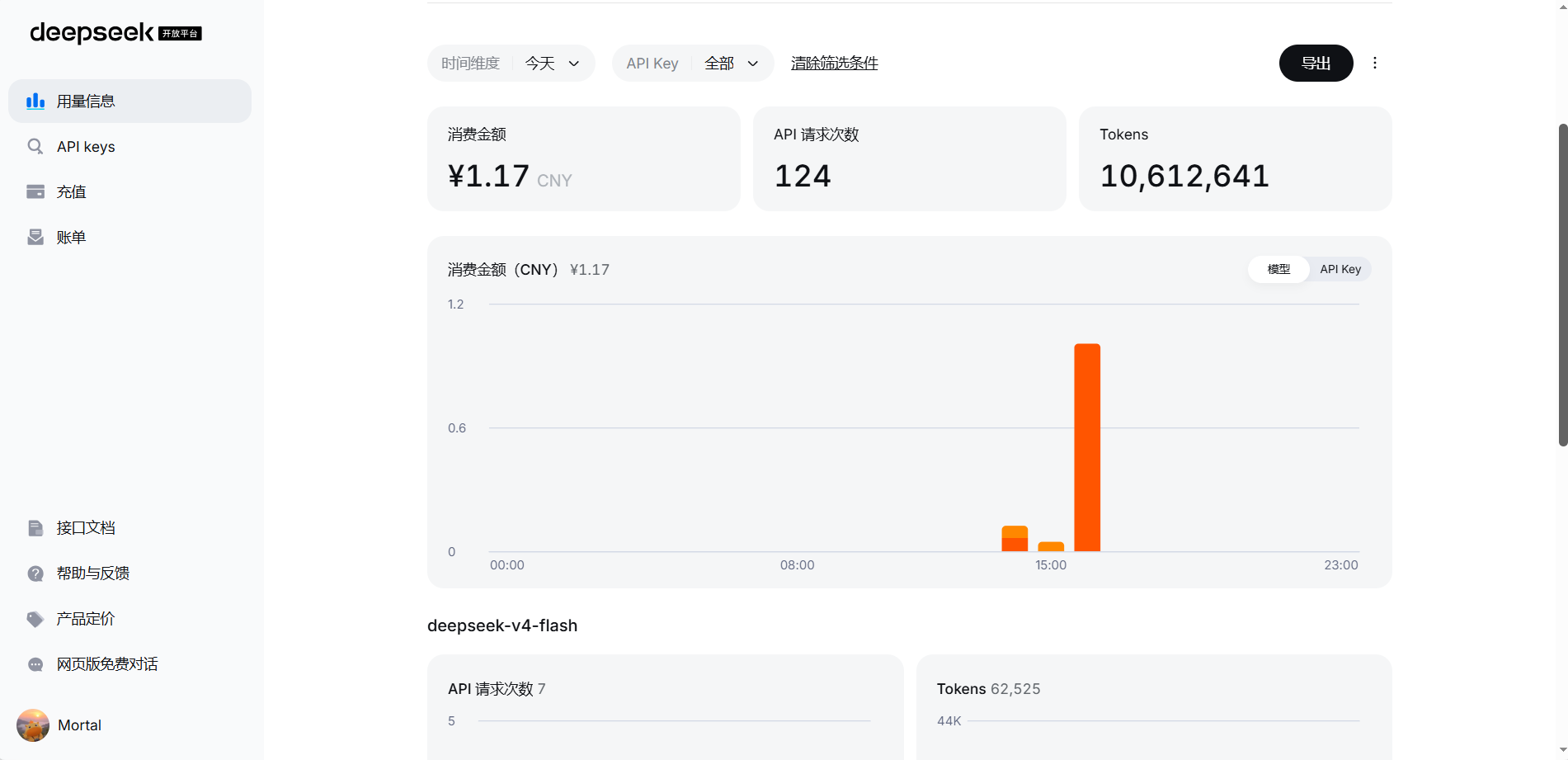Click the 导出 export button
Screen dimensions: 1568x760
pyautogui.click(x=1316, y=63)
